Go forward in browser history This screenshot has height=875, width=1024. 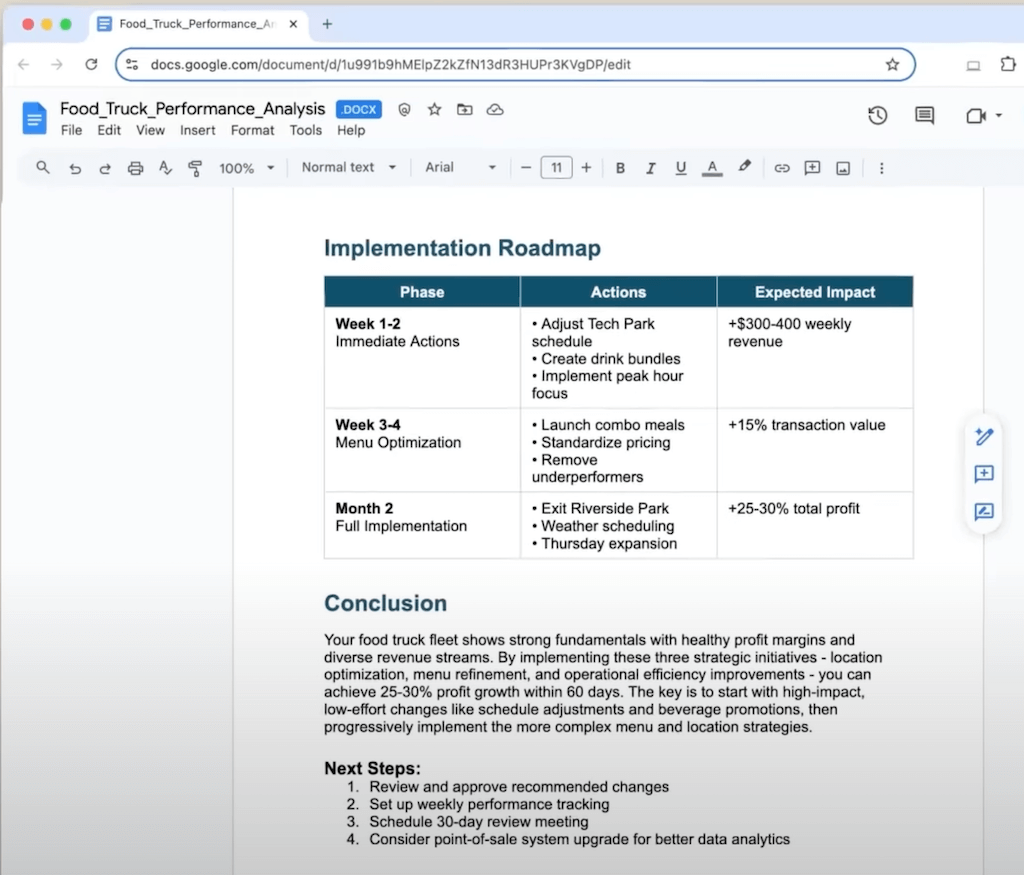(57, 64)
